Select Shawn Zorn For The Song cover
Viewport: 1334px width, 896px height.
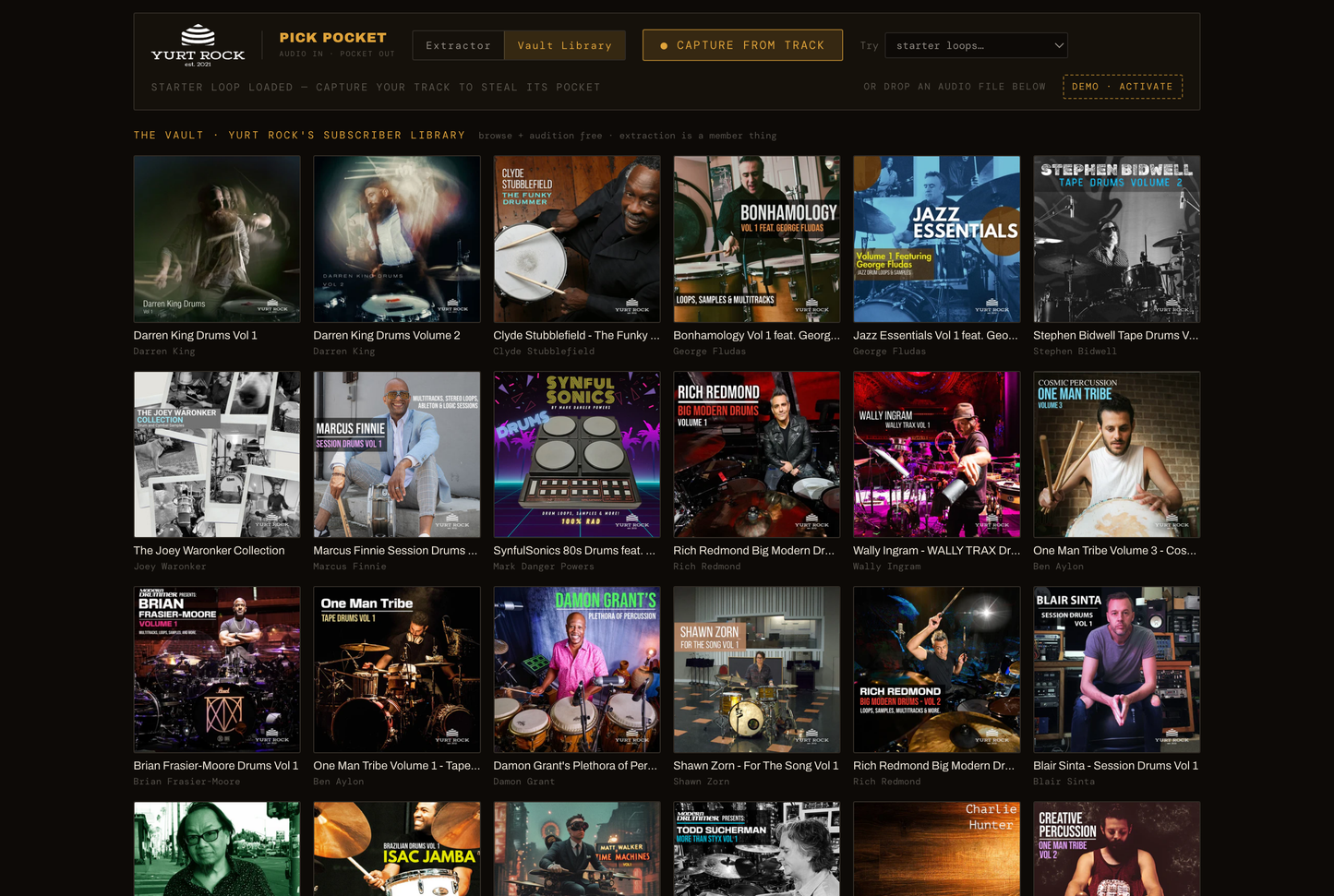[x=757, y=670]
